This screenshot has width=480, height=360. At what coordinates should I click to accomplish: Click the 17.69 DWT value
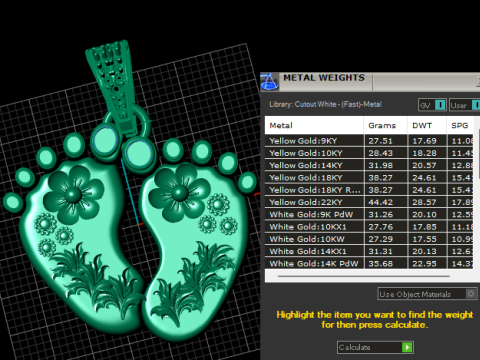424,141
